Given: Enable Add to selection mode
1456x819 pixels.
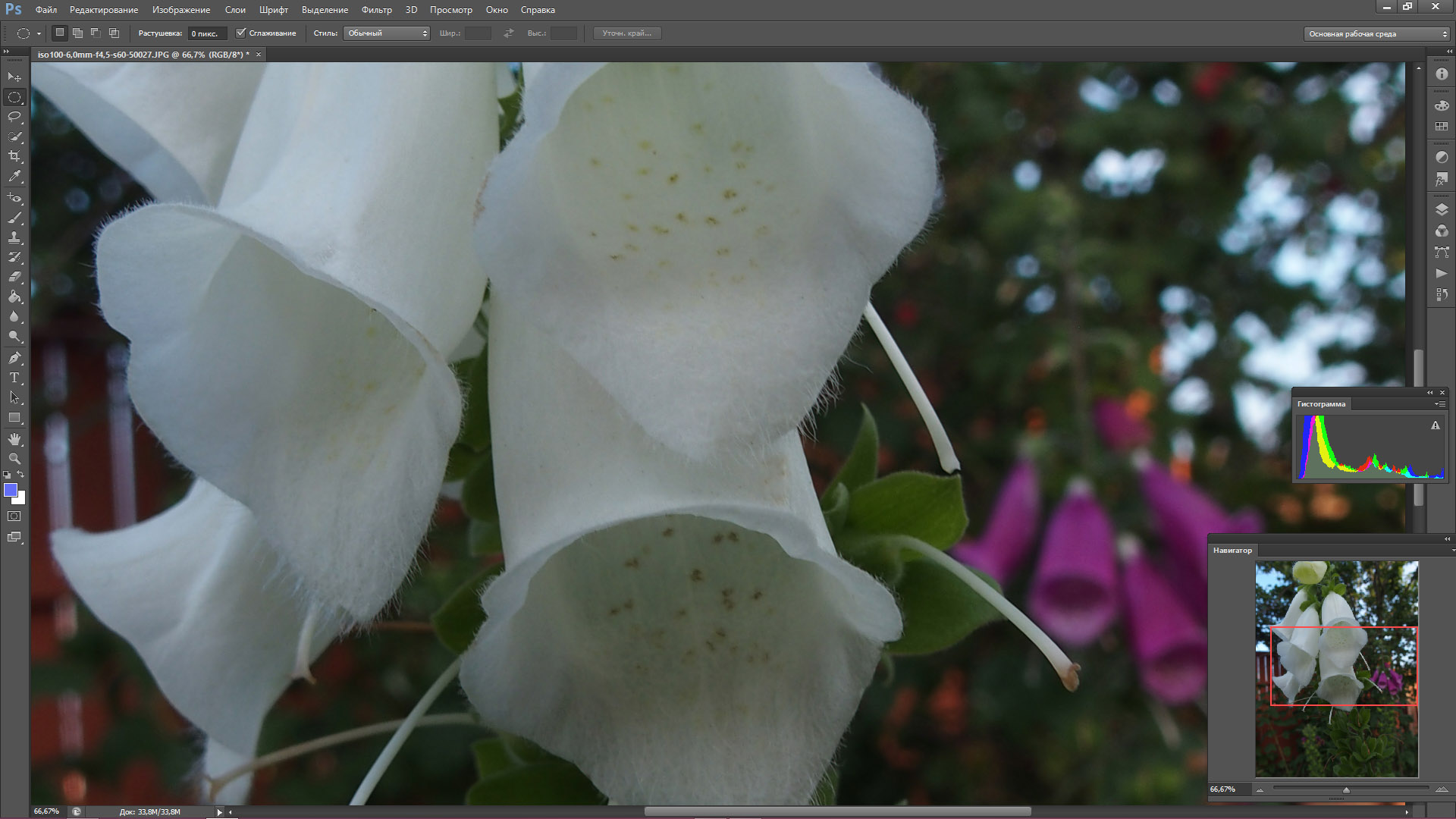Looking at the screenshot, I should point(78,33).
